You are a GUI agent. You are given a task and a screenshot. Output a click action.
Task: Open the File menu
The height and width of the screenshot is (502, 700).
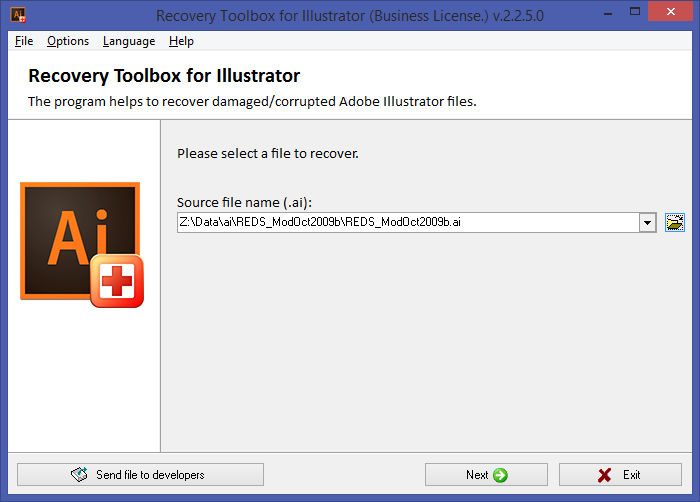tap(24, 41)
